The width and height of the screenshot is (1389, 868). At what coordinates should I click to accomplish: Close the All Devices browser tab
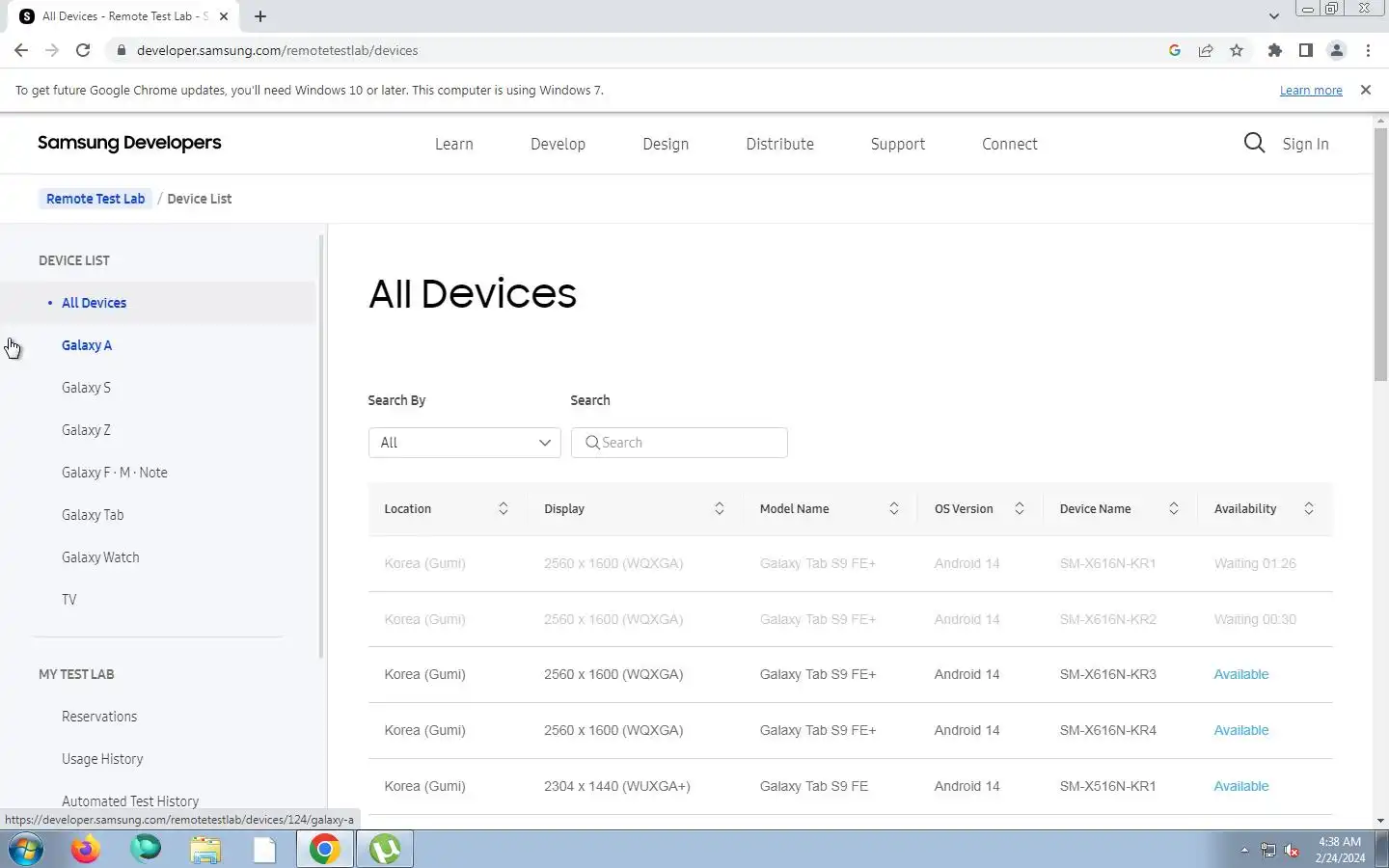[x=224, y=16]
